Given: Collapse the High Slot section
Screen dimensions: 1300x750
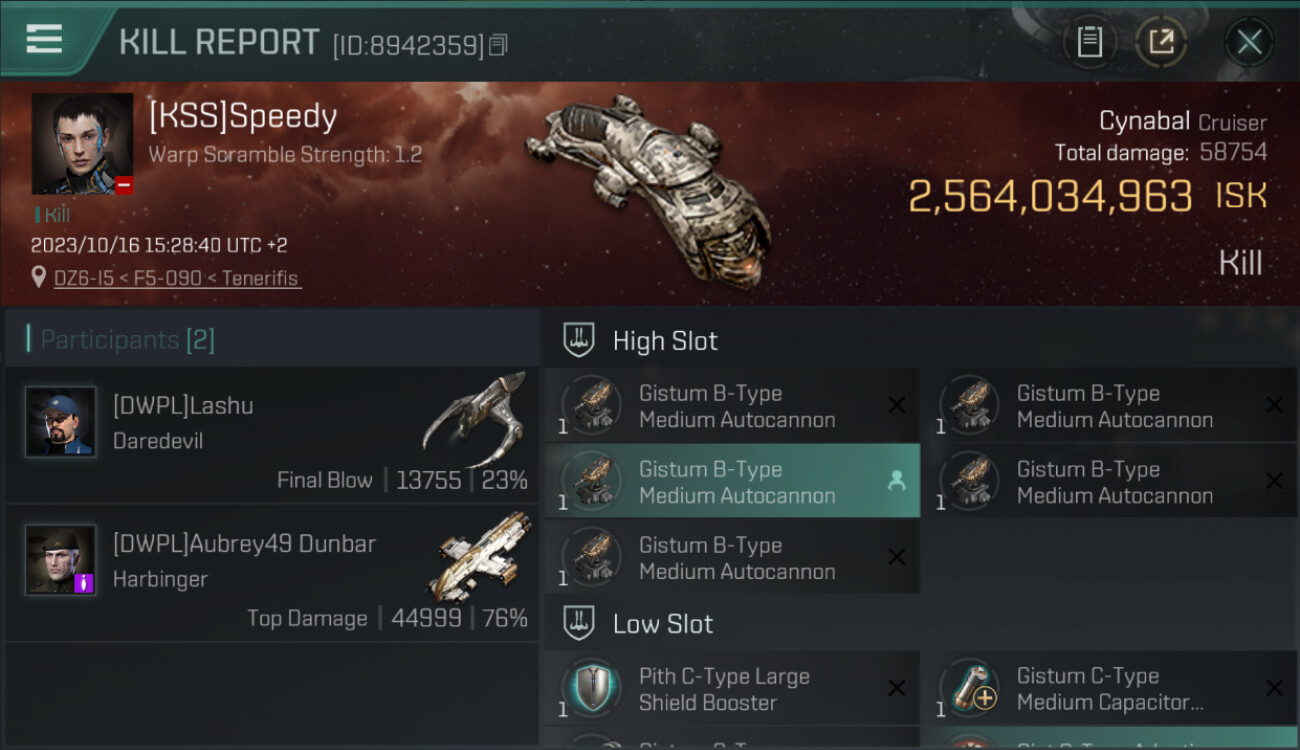Looking at the screenshot, I should coord(579,340).
